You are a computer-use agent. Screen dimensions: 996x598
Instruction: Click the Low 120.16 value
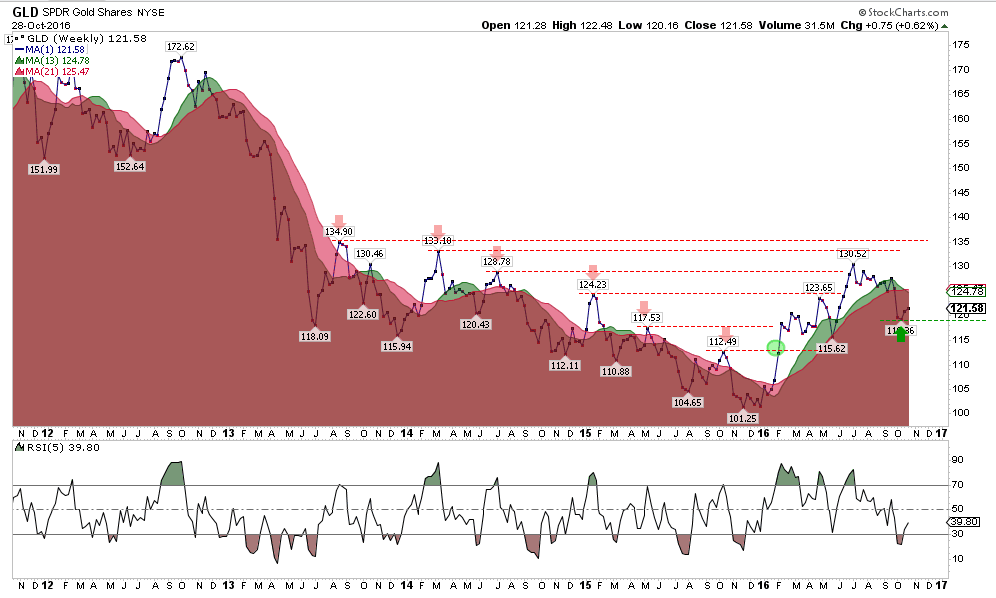click(649, 25)
